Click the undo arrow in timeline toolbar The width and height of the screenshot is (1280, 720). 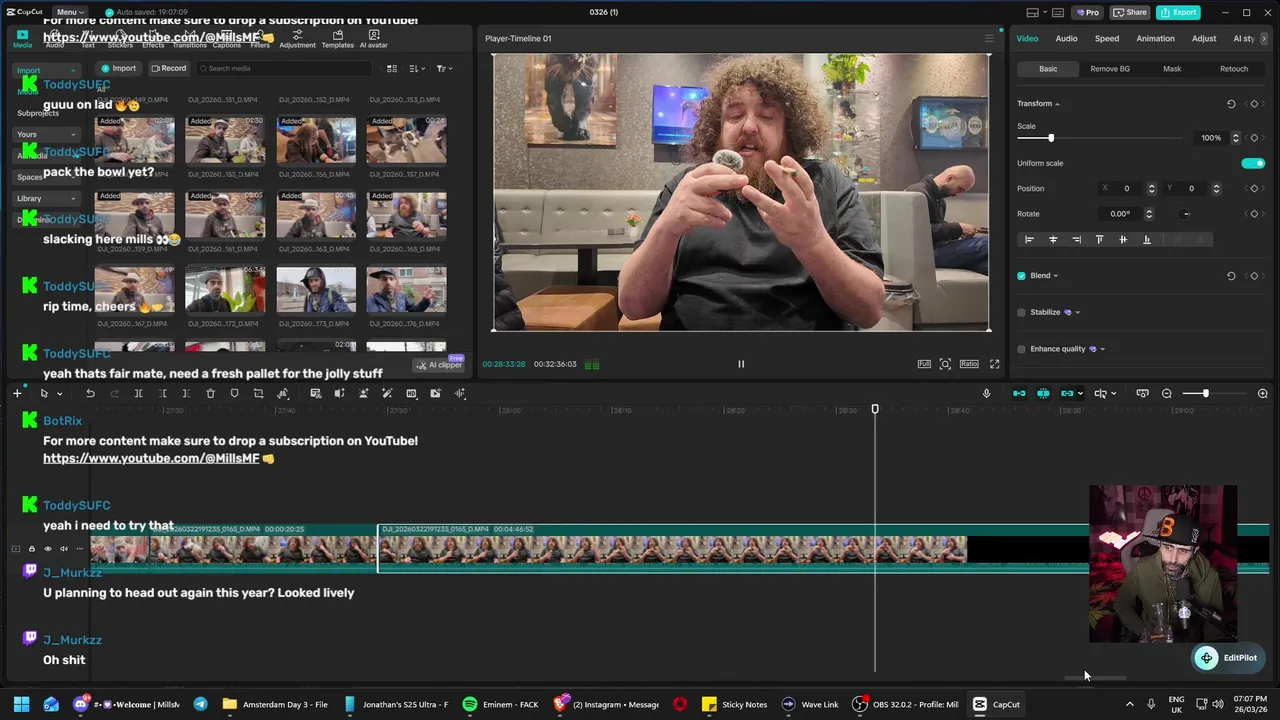point(90,394)
